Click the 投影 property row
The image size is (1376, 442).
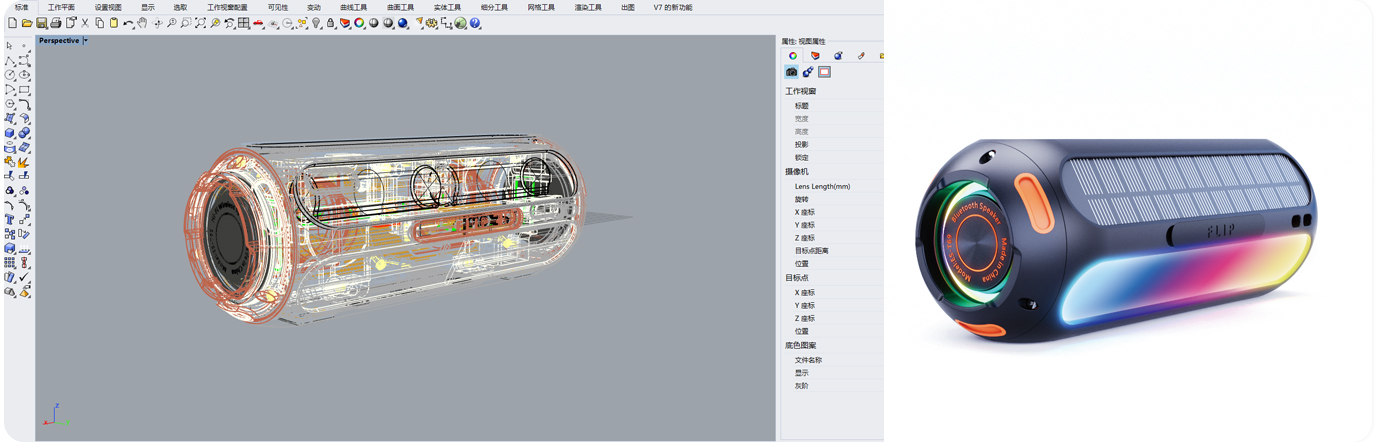(x=802, y=145)
